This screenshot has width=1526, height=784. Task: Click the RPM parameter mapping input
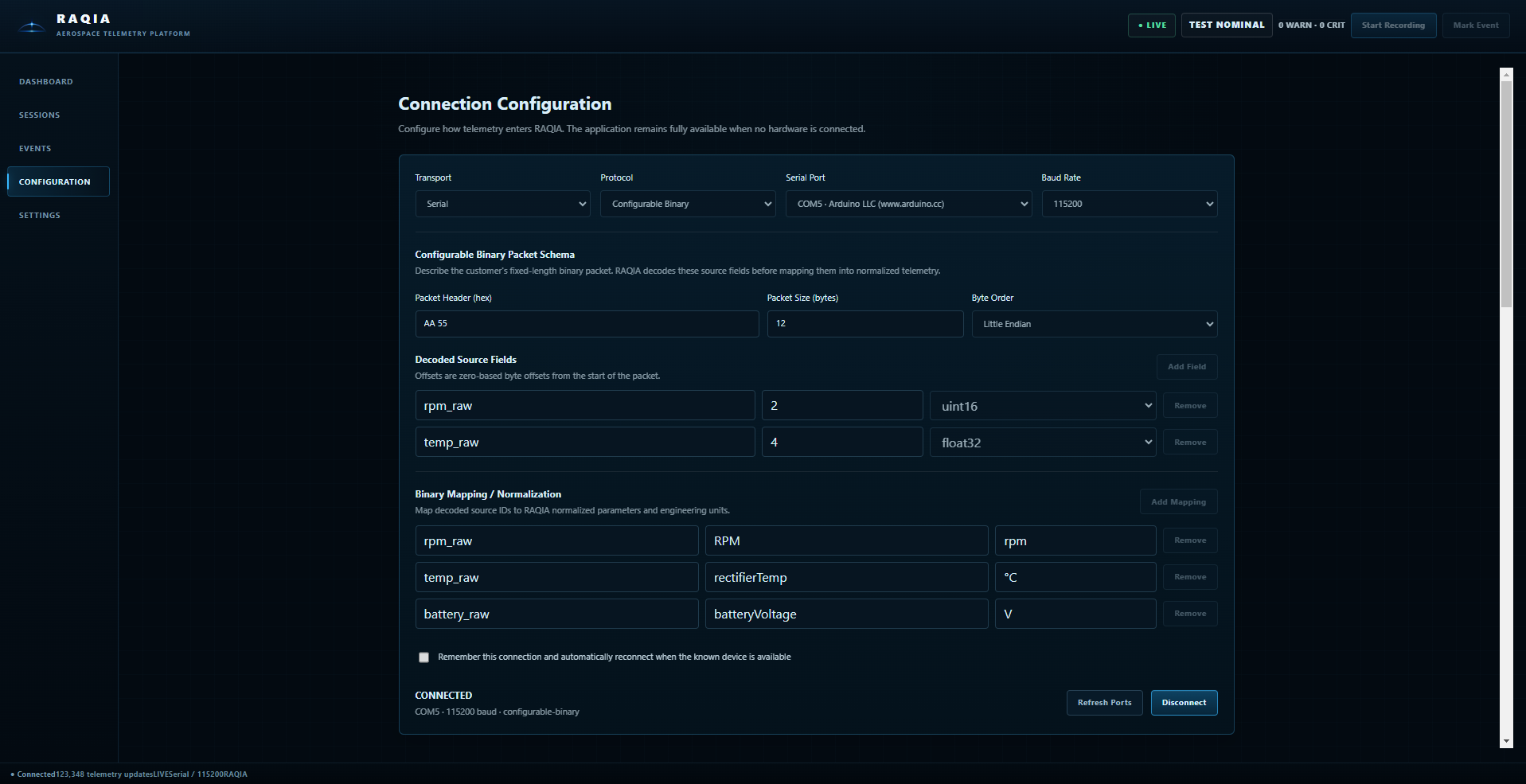coord(846,541)
